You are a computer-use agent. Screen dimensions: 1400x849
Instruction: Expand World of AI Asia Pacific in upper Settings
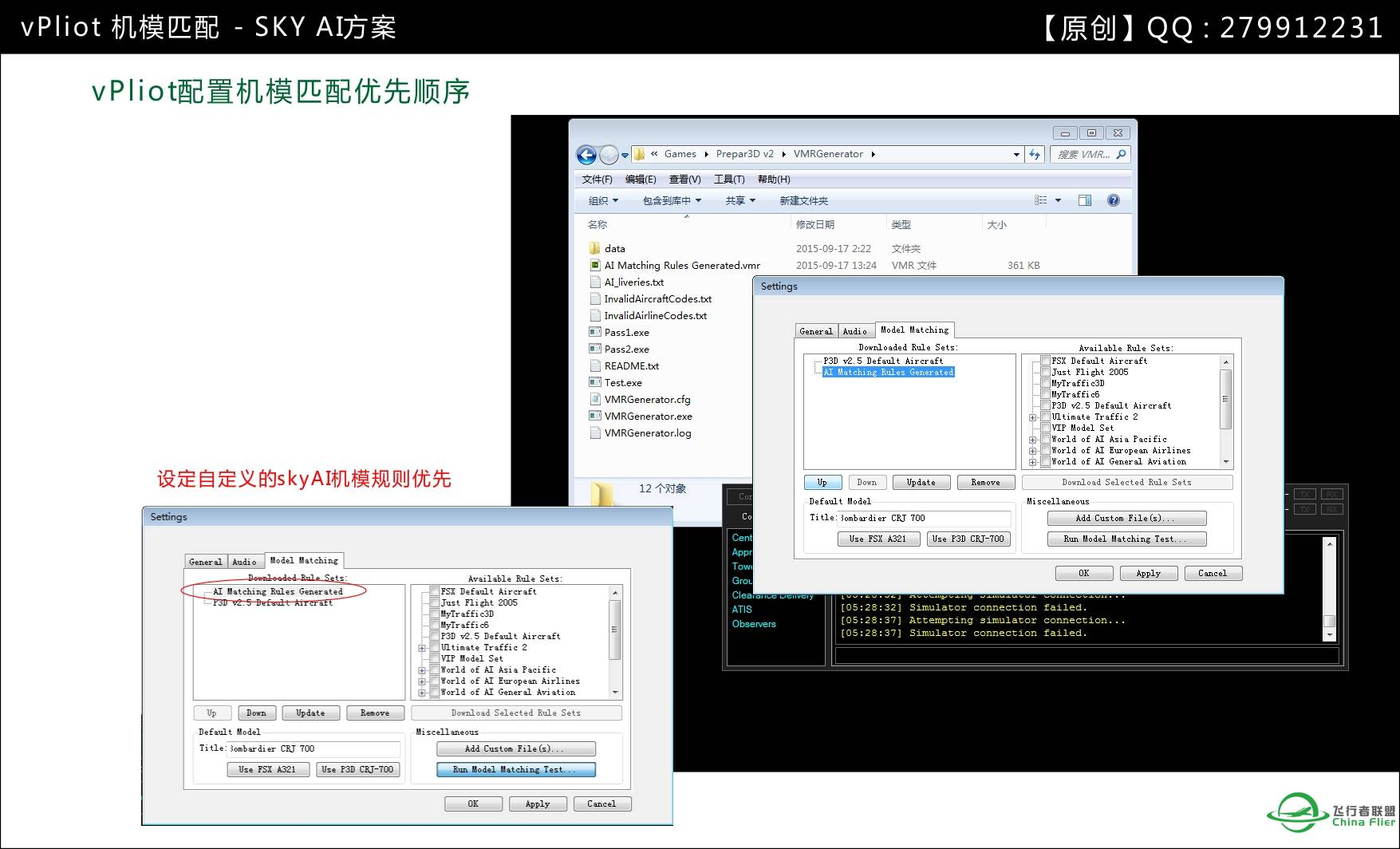pos(1032,440)
